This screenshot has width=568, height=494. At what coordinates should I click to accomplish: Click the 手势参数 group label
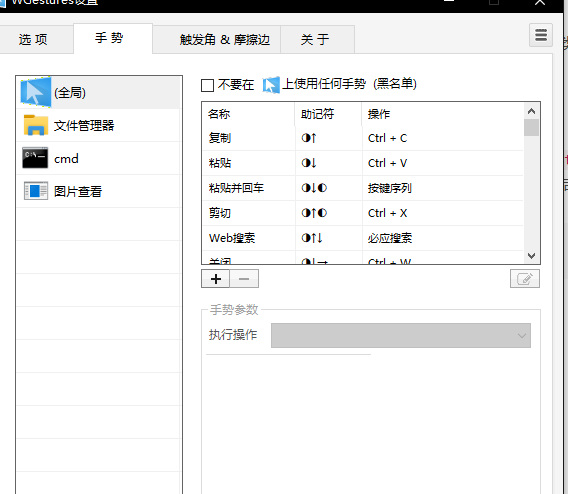(234, 310)
